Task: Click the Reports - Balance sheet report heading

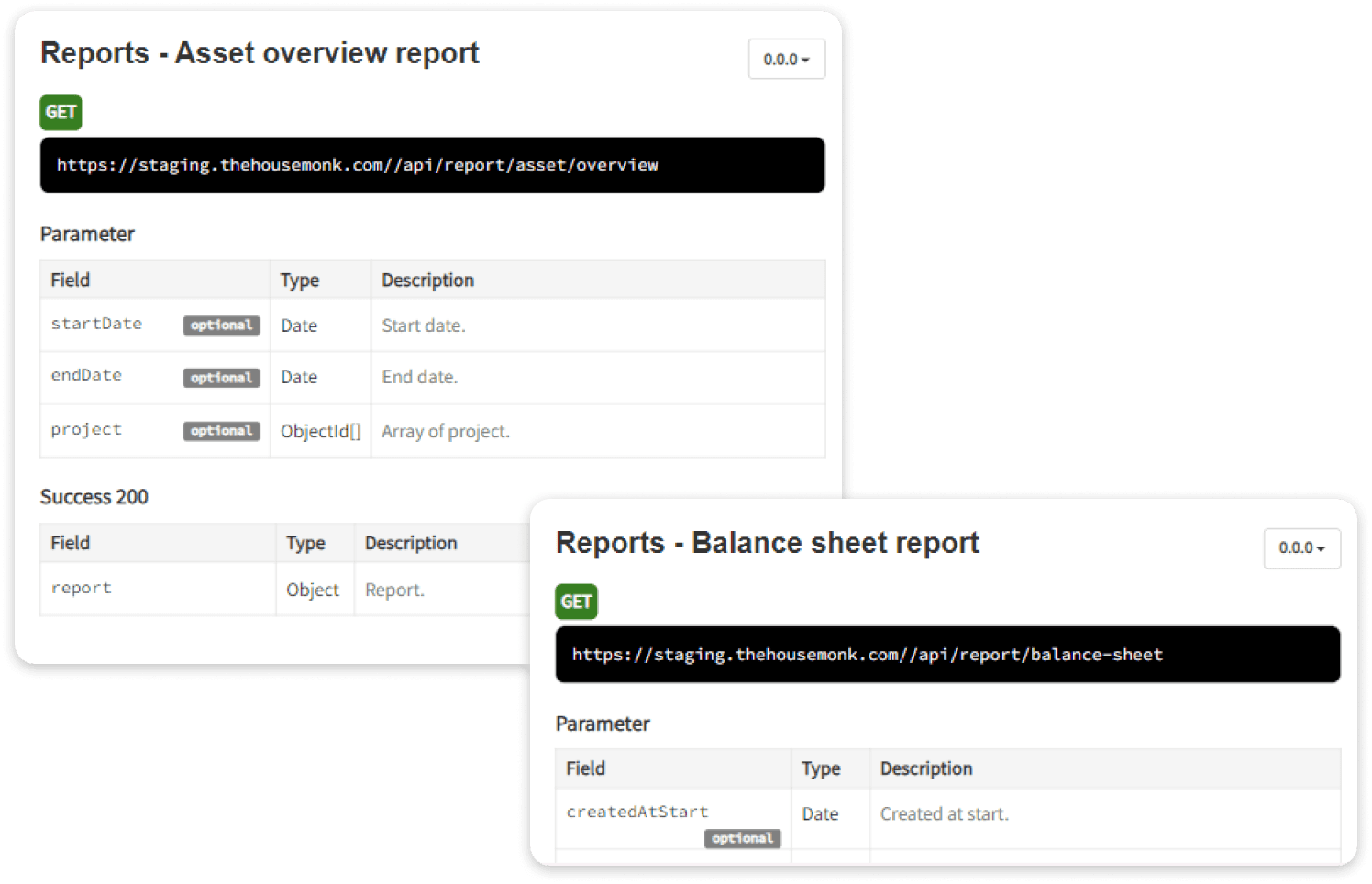Action: point(767,543)
